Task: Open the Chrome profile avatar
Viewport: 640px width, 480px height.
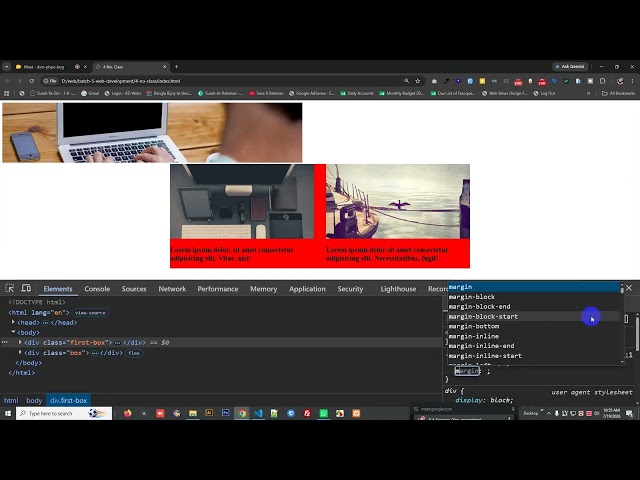Action: [x=620, y=81]
